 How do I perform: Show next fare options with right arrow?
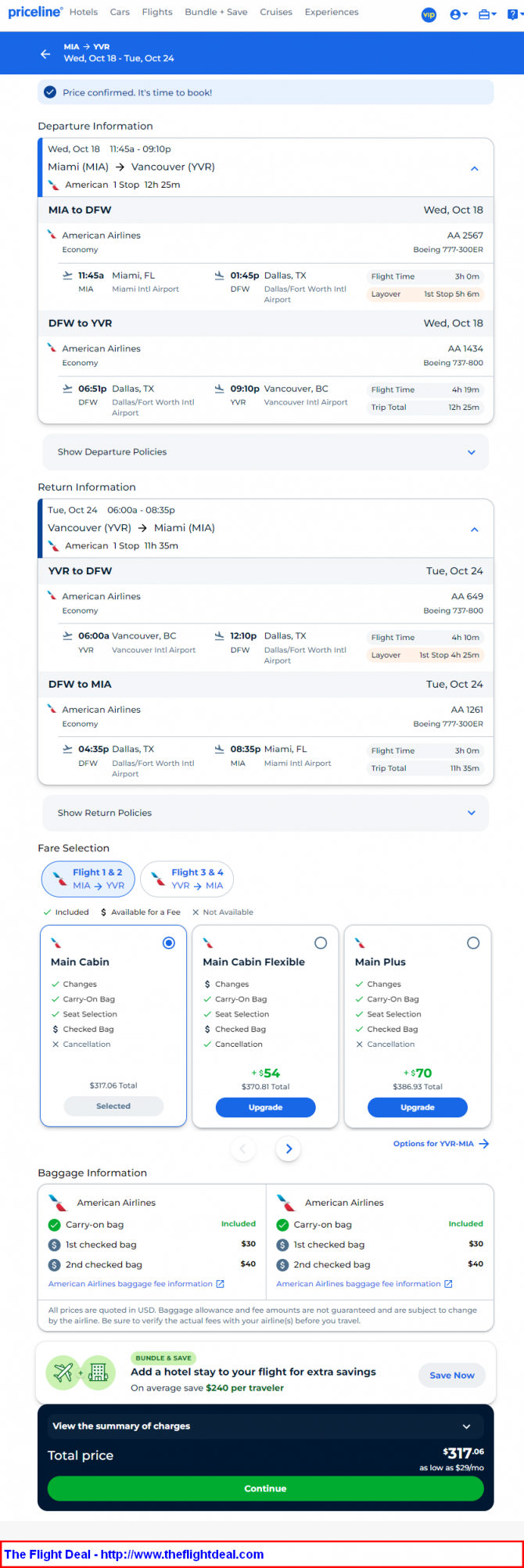289,1149
